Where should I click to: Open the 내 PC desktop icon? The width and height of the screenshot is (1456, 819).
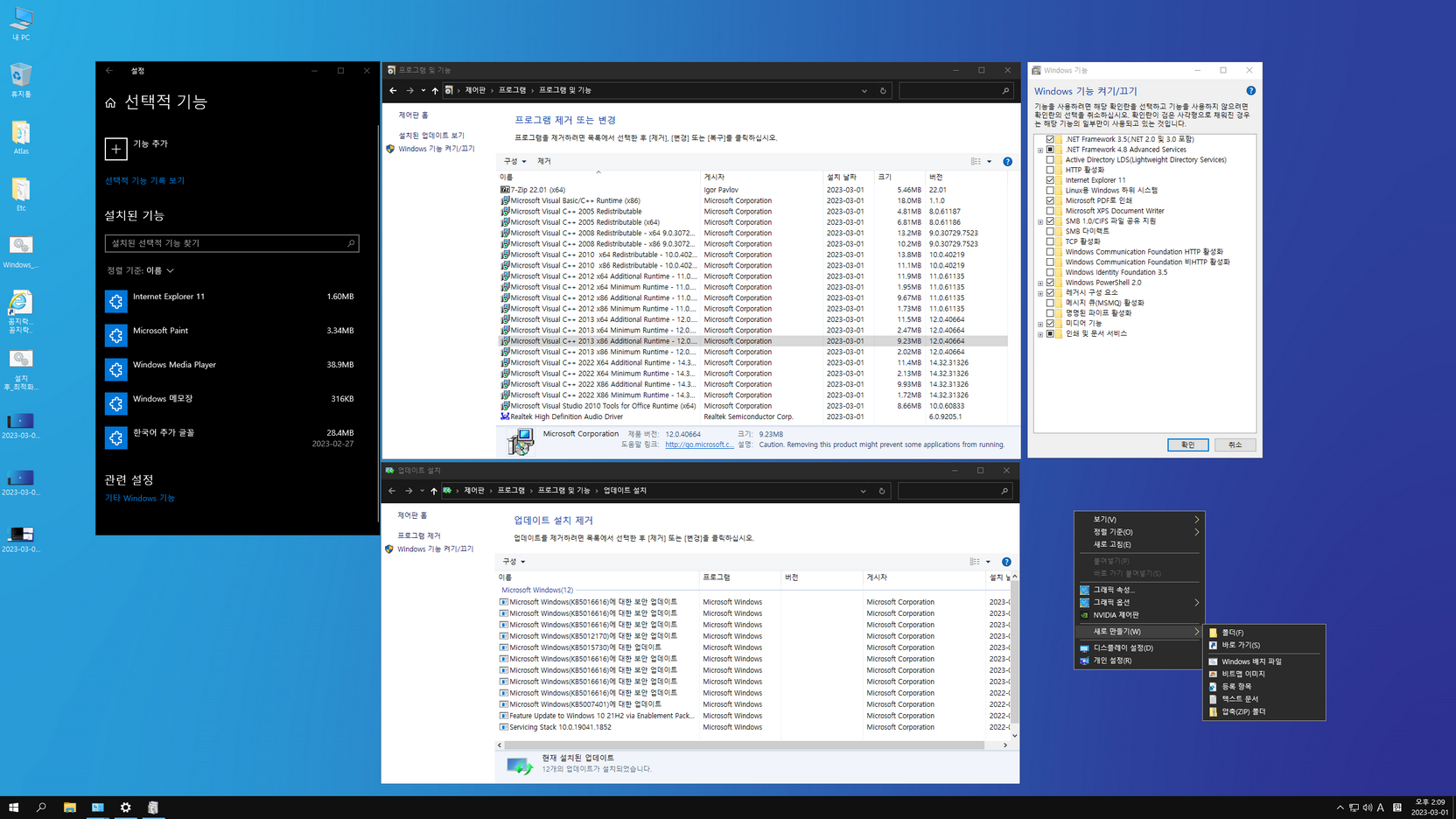21,24
